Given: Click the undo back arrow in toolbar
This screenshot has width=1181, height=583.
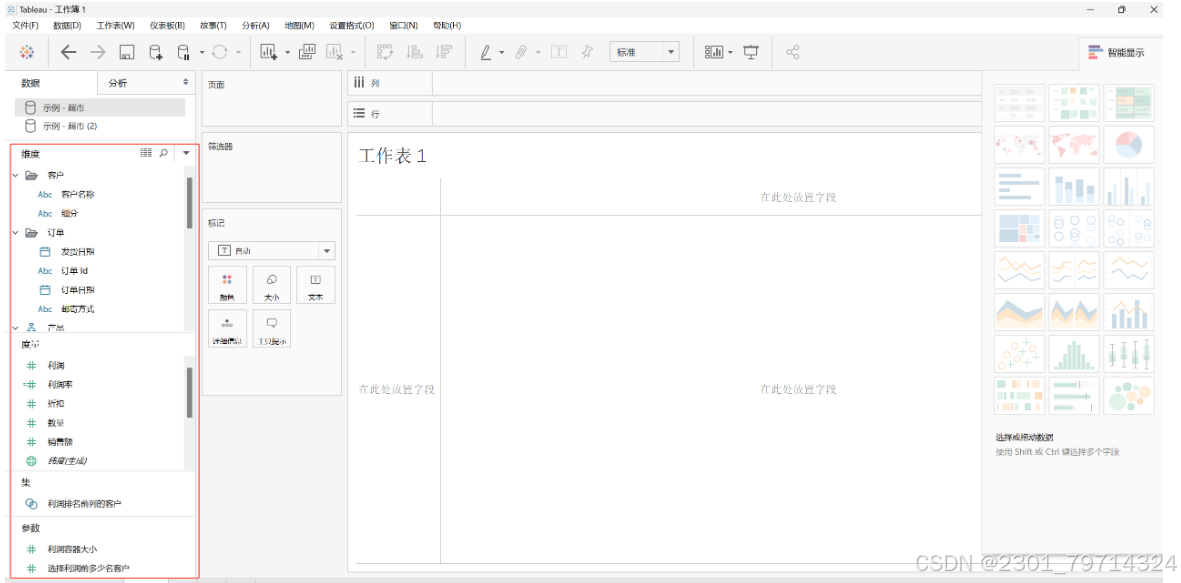Looking at the screenshot, I should coord(69,52).
